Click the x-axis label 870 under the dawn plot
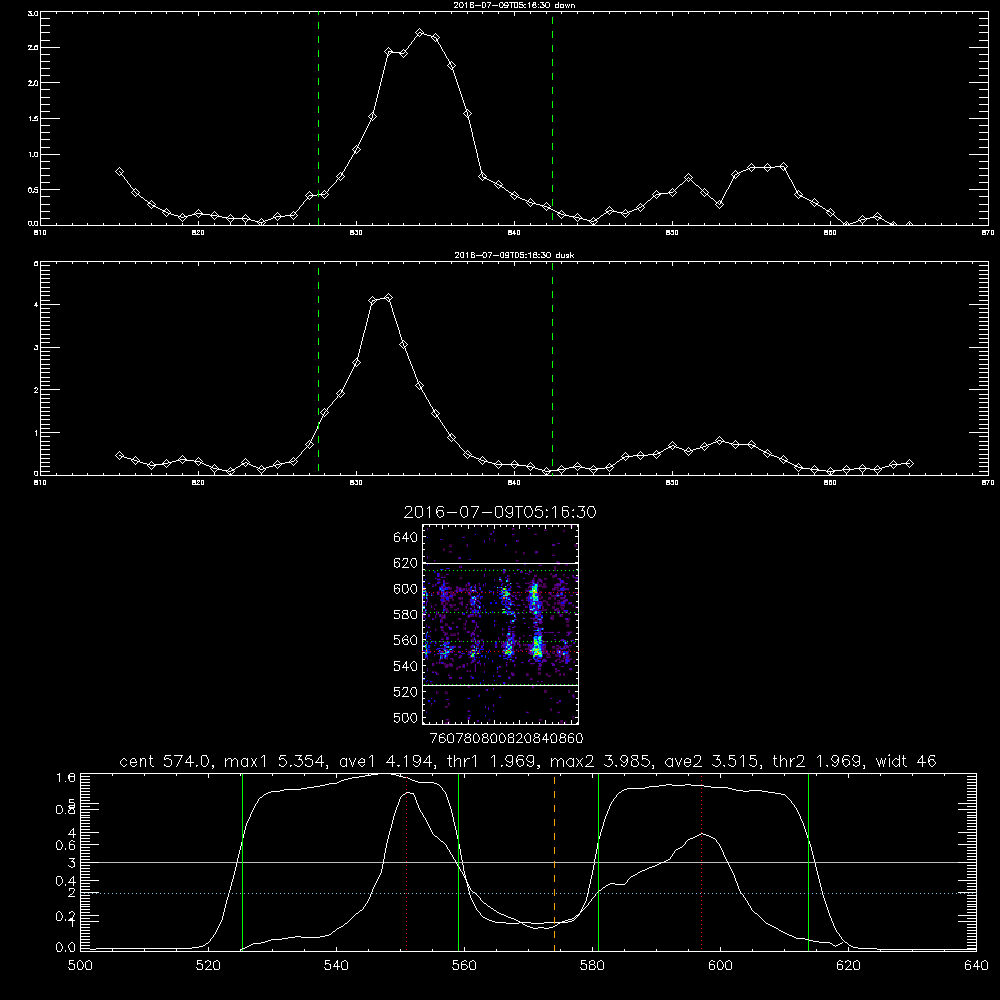The height and width of the screenshot is (1000, 1000). click(x=988, y=233)
